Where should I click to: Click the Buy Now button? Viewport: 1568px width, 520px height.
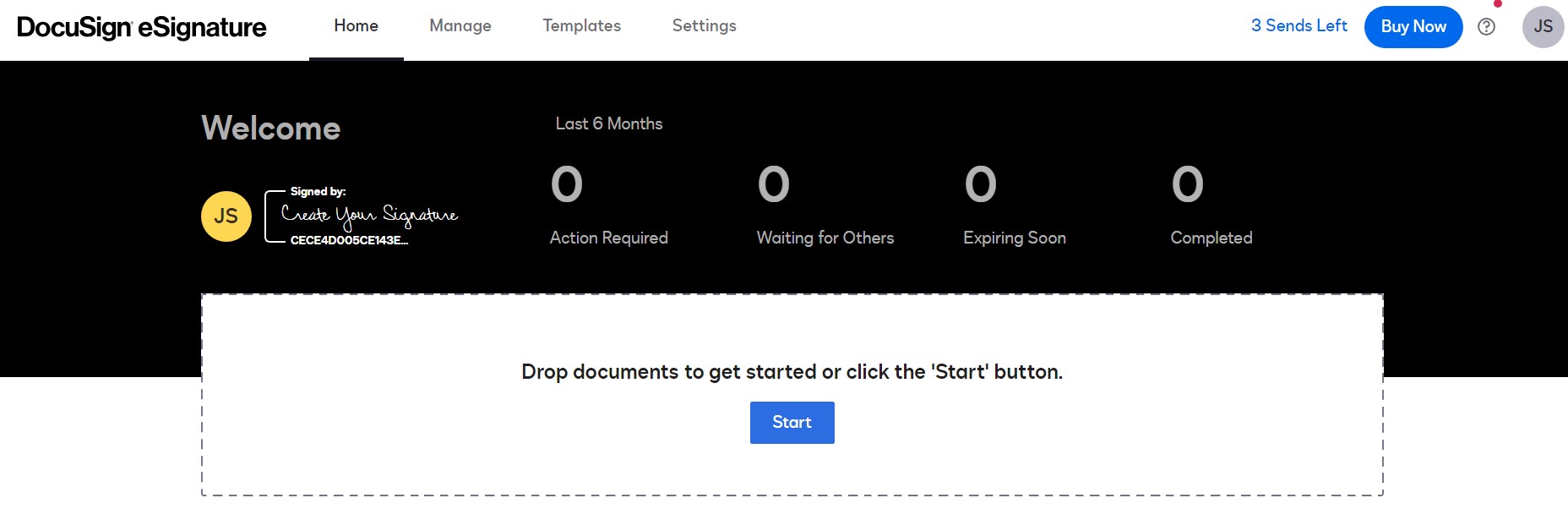tap(1413, 26)
